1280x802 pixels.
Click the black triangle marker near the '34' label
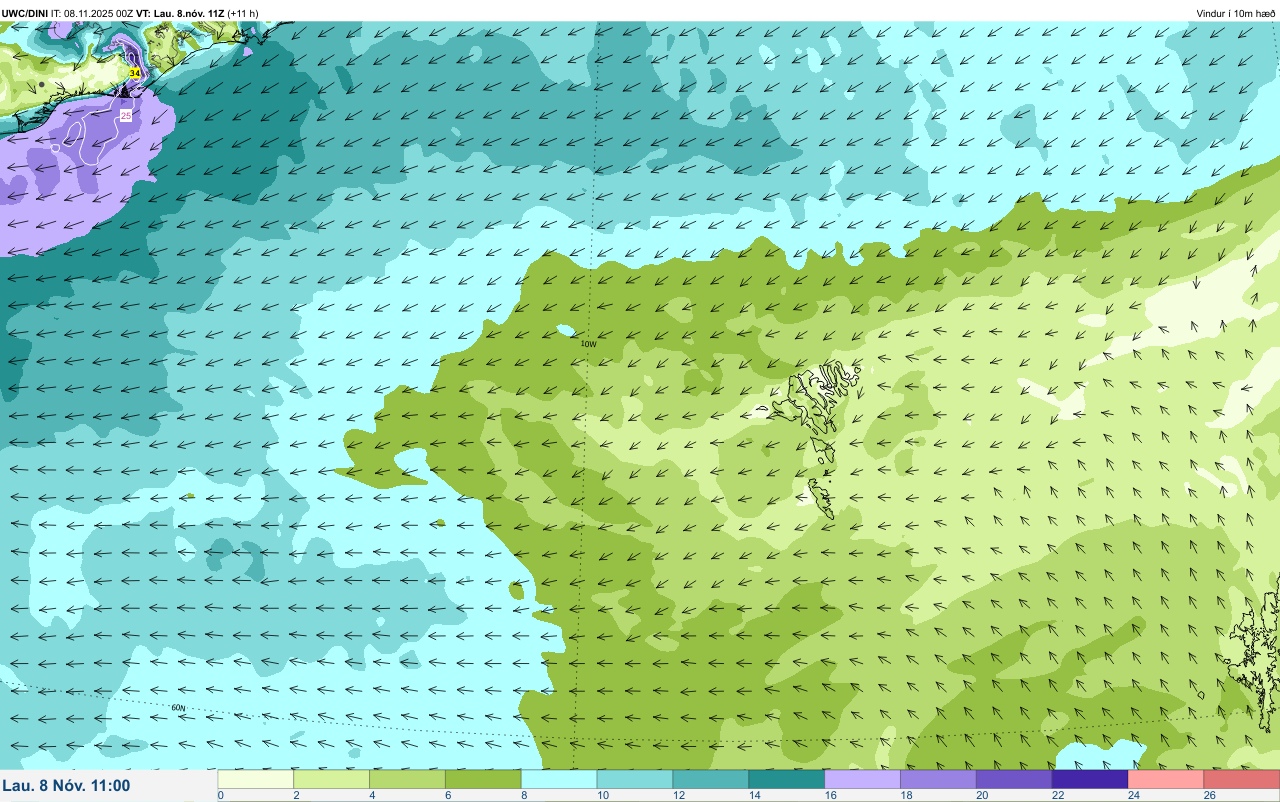coord(124,90)
